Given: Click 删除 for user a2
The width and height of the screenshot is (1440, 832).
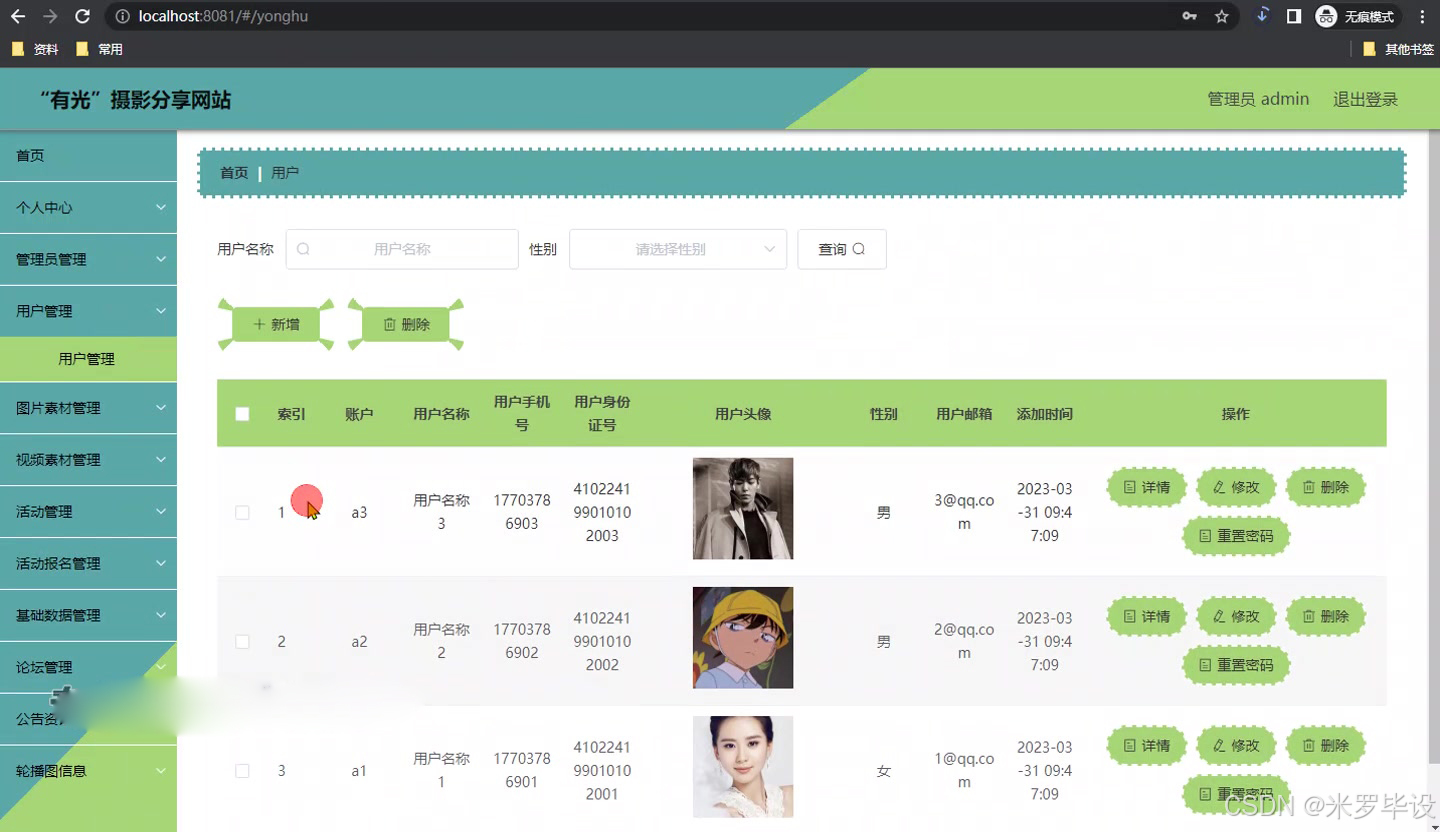Looking at the screenshot, I should 1325,616.
